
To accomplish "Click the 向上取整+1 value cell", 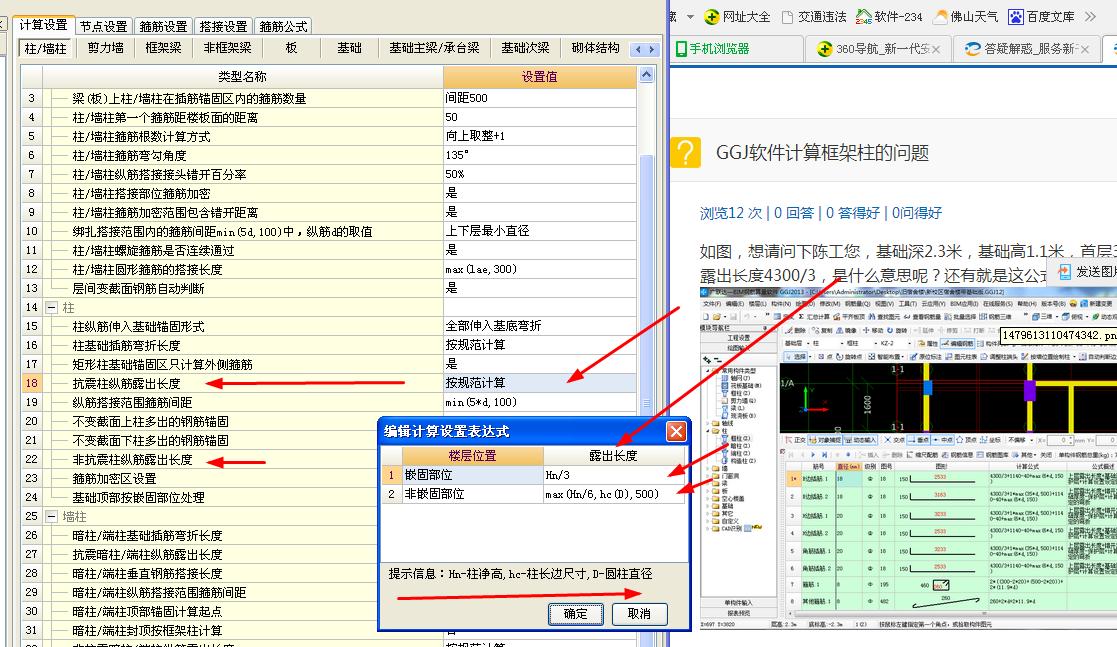I will (539, 136).
